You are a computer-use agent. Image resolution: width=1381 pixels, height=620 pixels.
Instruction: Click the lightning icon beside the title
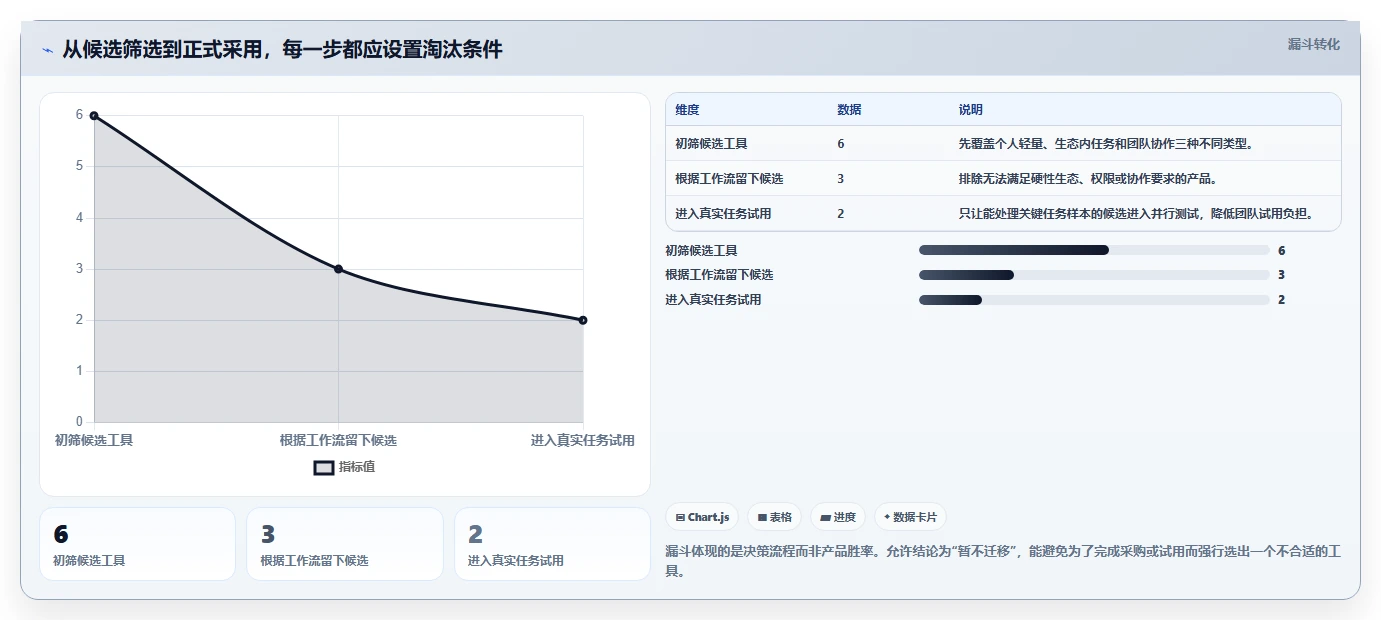coord(48,50)
